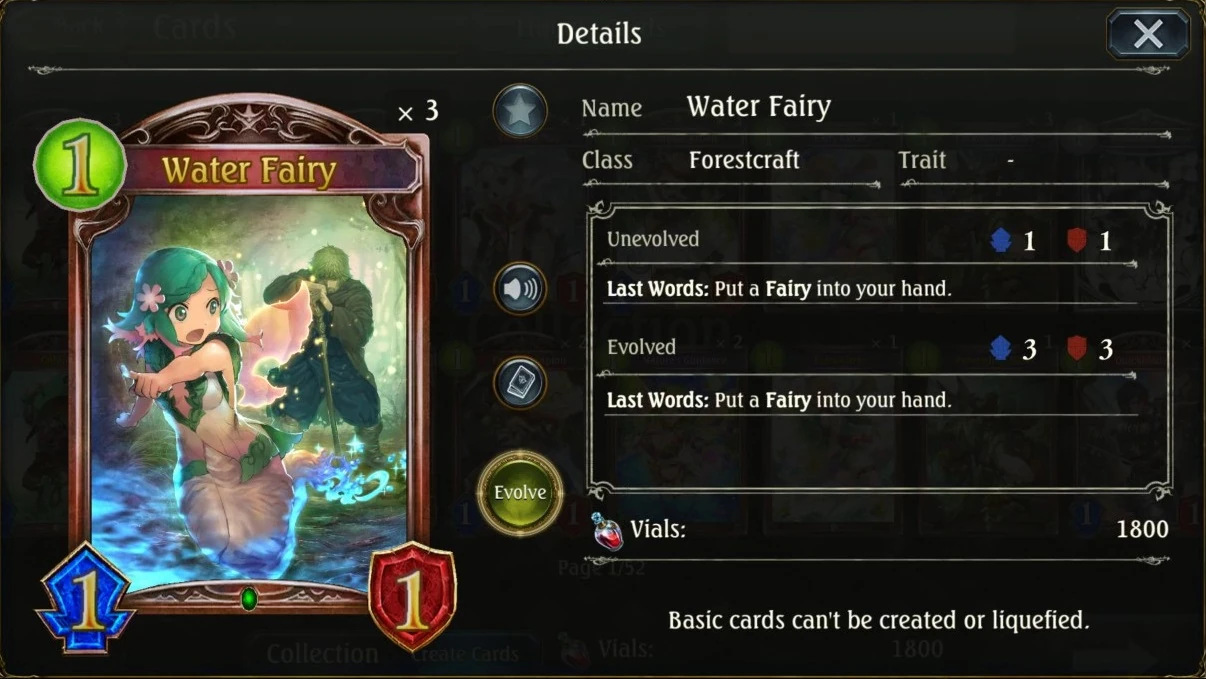Click the round Evolve button

coord(520,492)
